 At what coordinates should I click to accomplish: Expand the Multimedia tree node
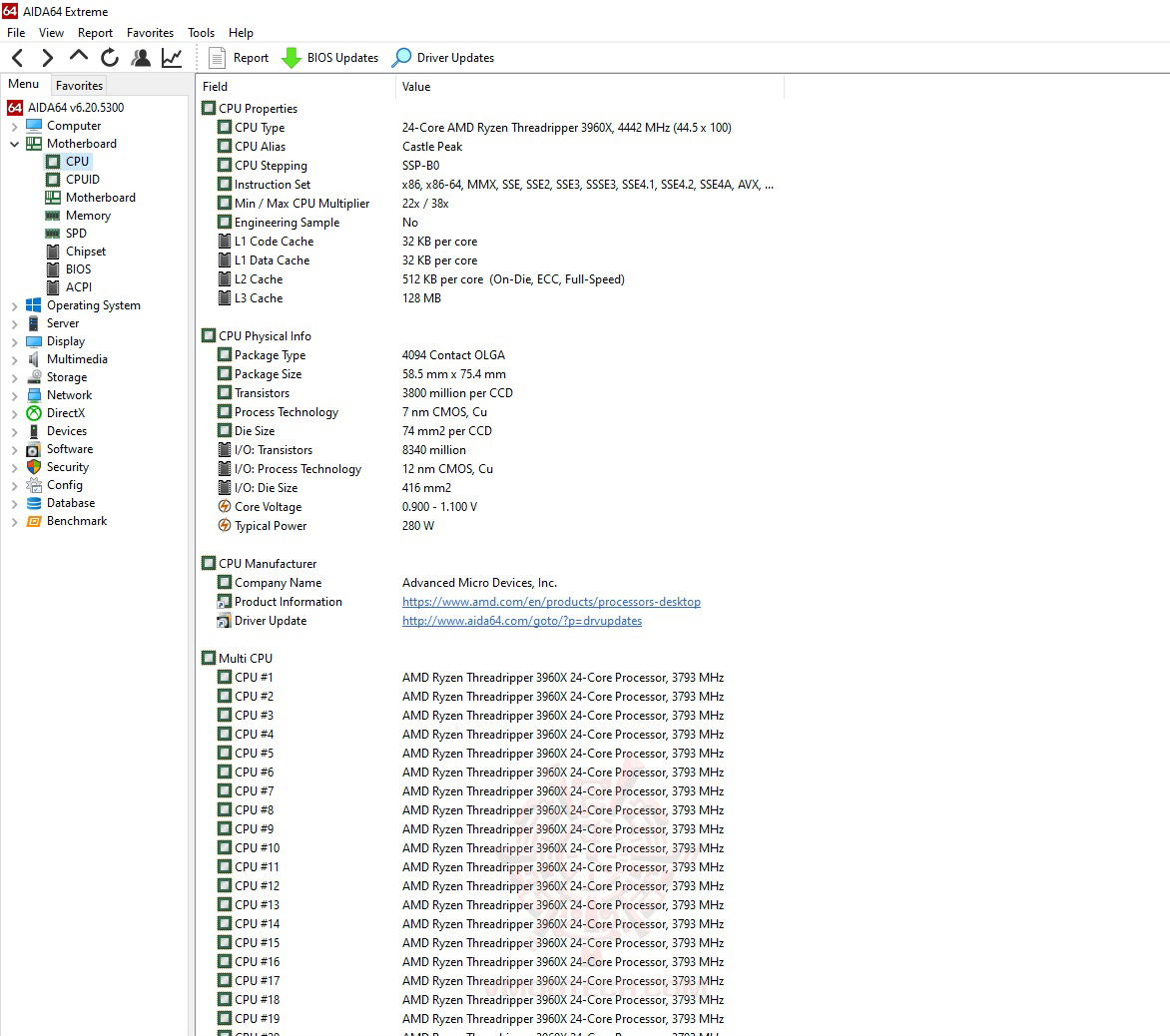[x=14, y=359]
